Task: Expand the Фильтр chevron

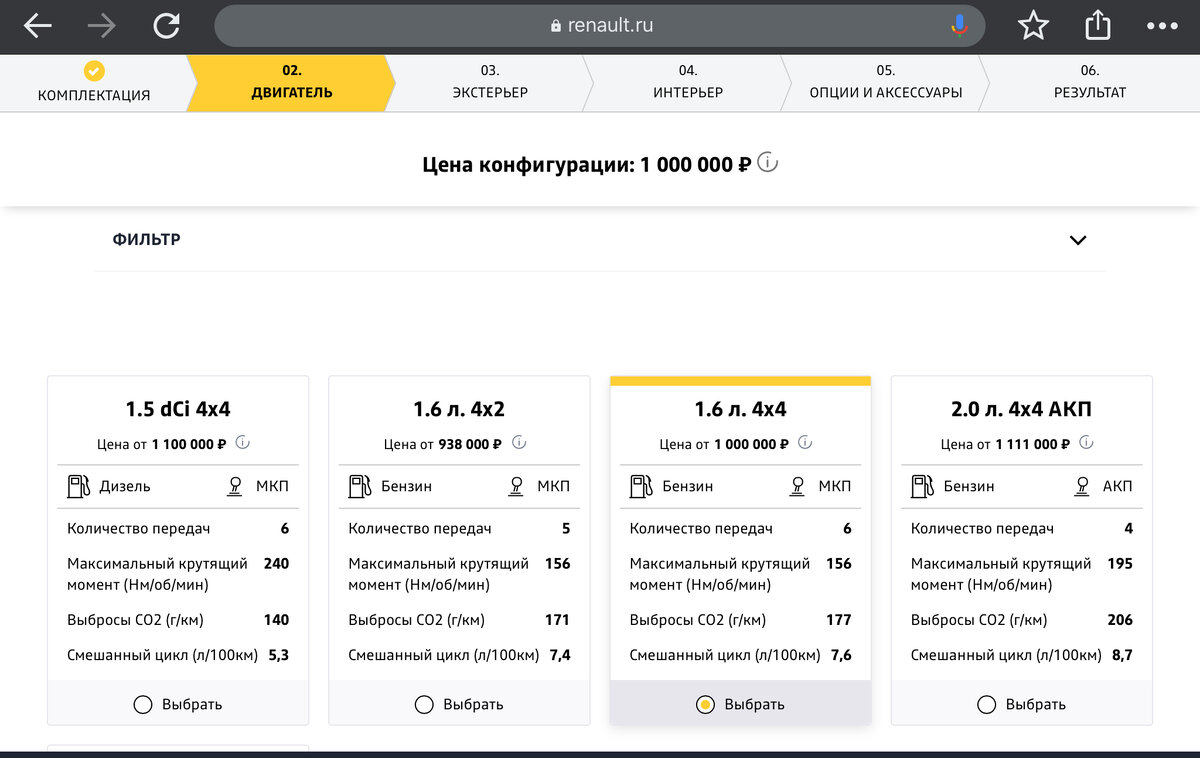Action: point(1077,240)
